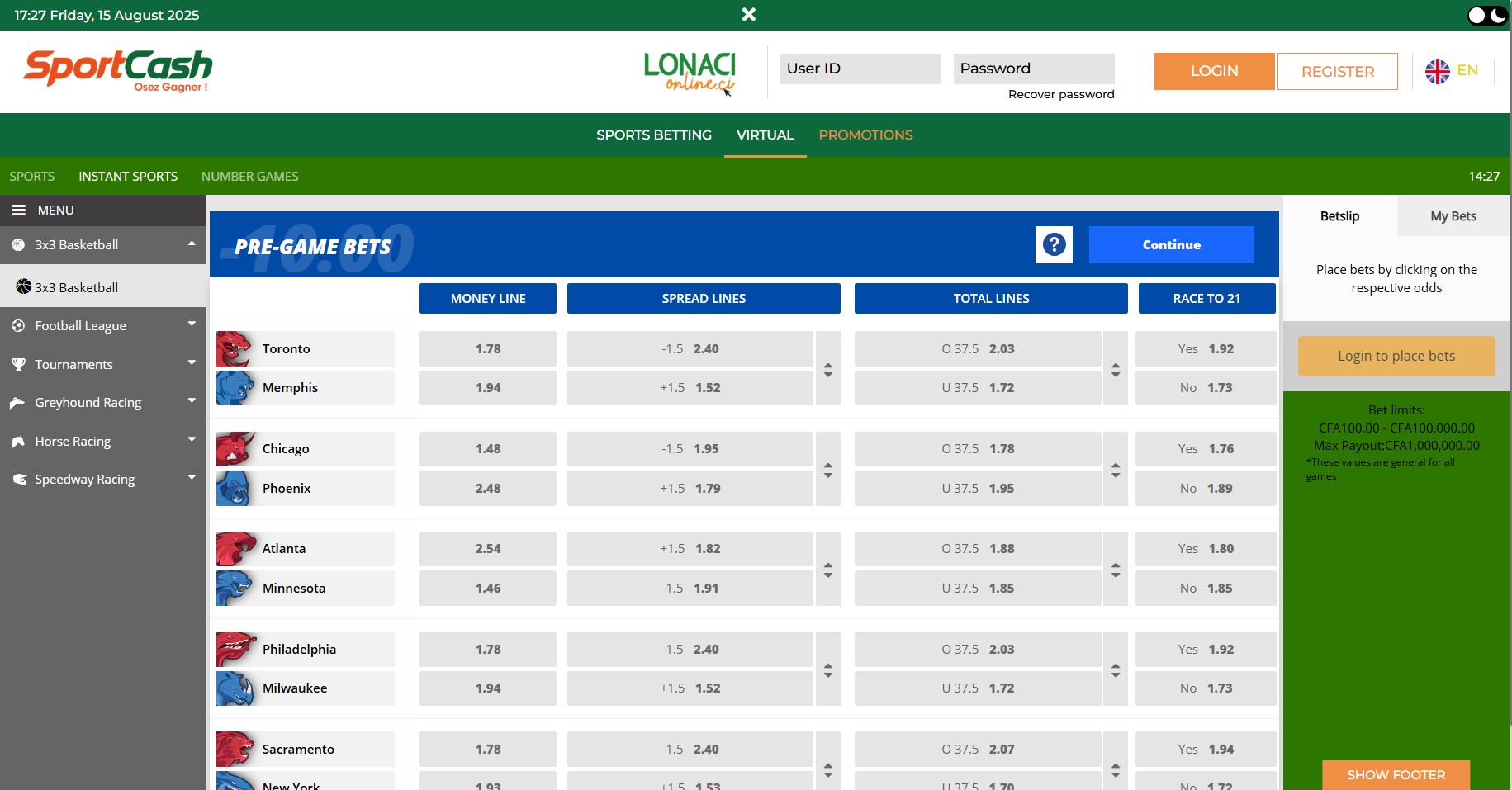This screenshot has height=790, width=1512.
Task: Click the Tournaments trophy icon
Action: (18, 364)
